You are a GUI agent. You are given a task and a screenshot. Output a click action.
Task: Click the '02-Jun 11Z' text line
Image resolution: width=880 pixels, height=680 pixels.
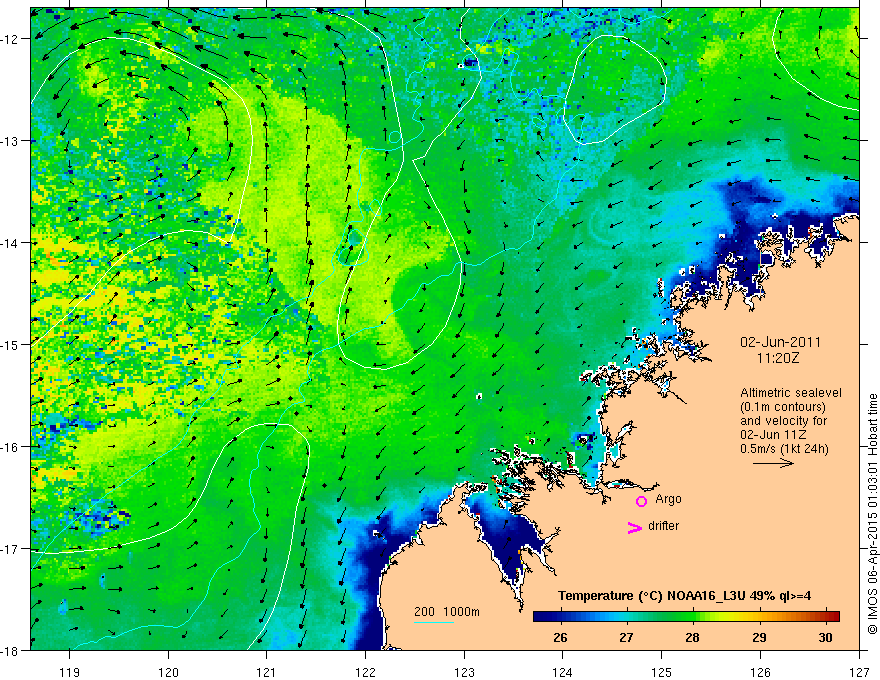point(775,435)
